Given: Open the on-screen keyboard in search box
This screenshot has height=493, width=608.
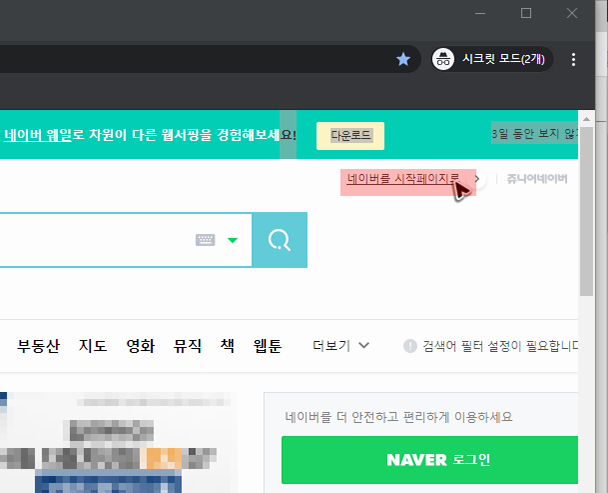Looking at the screenshot, I should [x=205, y=240].
